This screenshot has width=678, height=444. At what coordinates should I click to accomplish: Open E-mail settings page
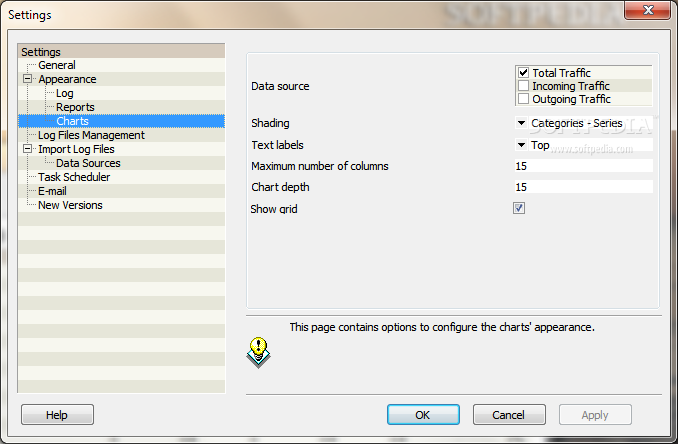coord(52,191)
